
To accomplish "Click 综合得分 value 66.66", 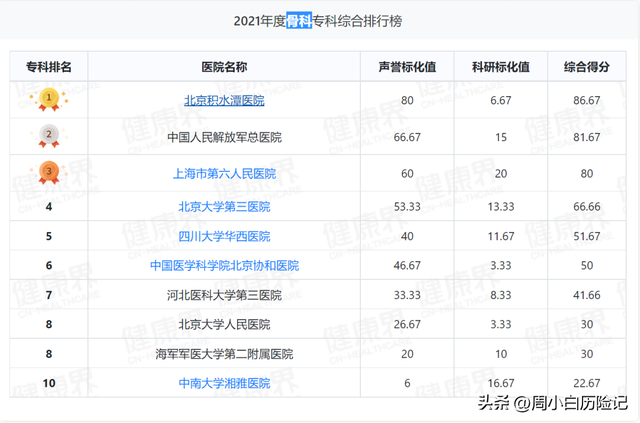I will coord(587,207).
